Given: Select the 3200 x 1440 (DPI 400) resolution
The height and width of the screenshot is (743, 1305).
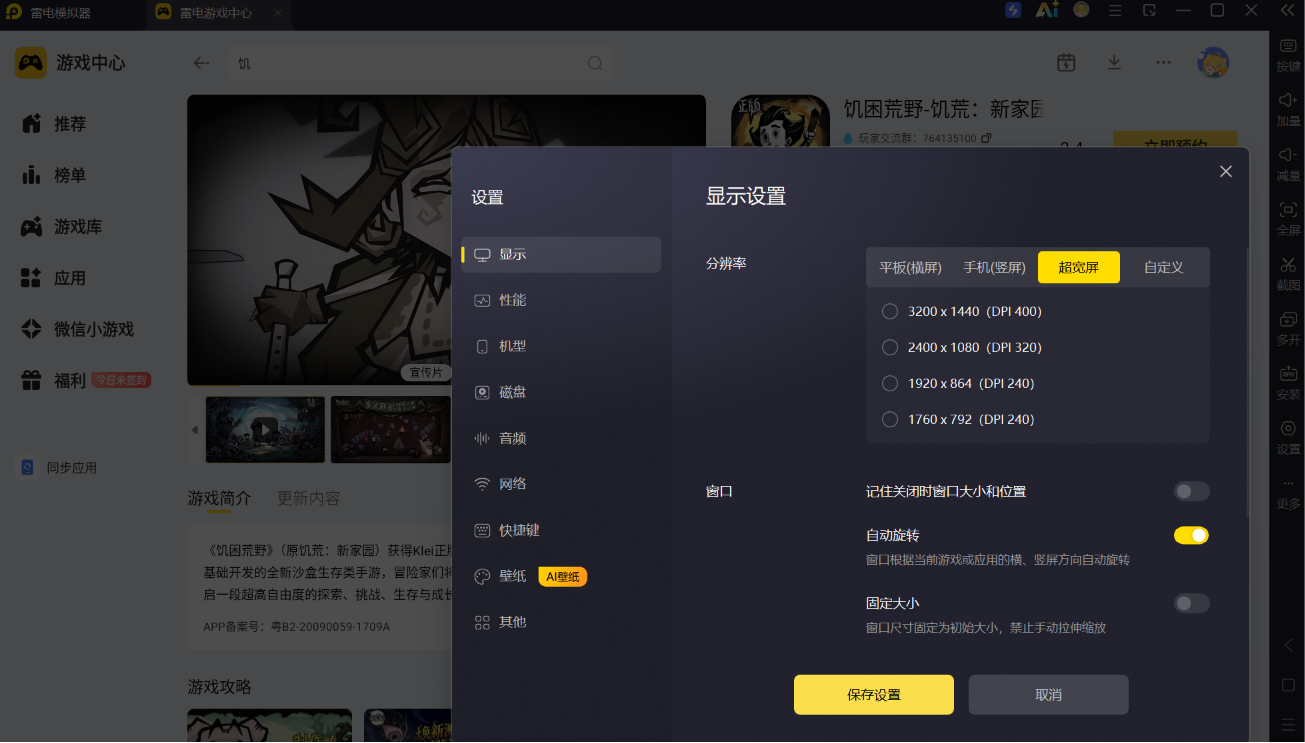Looking at the screenshot, I should pyautogui.click(x=962, y=312).
